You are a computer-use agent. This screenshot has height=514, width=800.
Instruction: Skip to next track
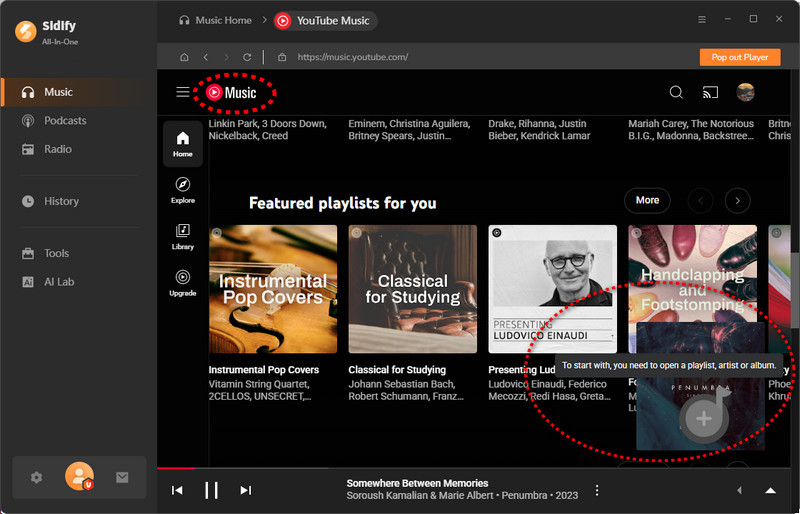point(245,491)
